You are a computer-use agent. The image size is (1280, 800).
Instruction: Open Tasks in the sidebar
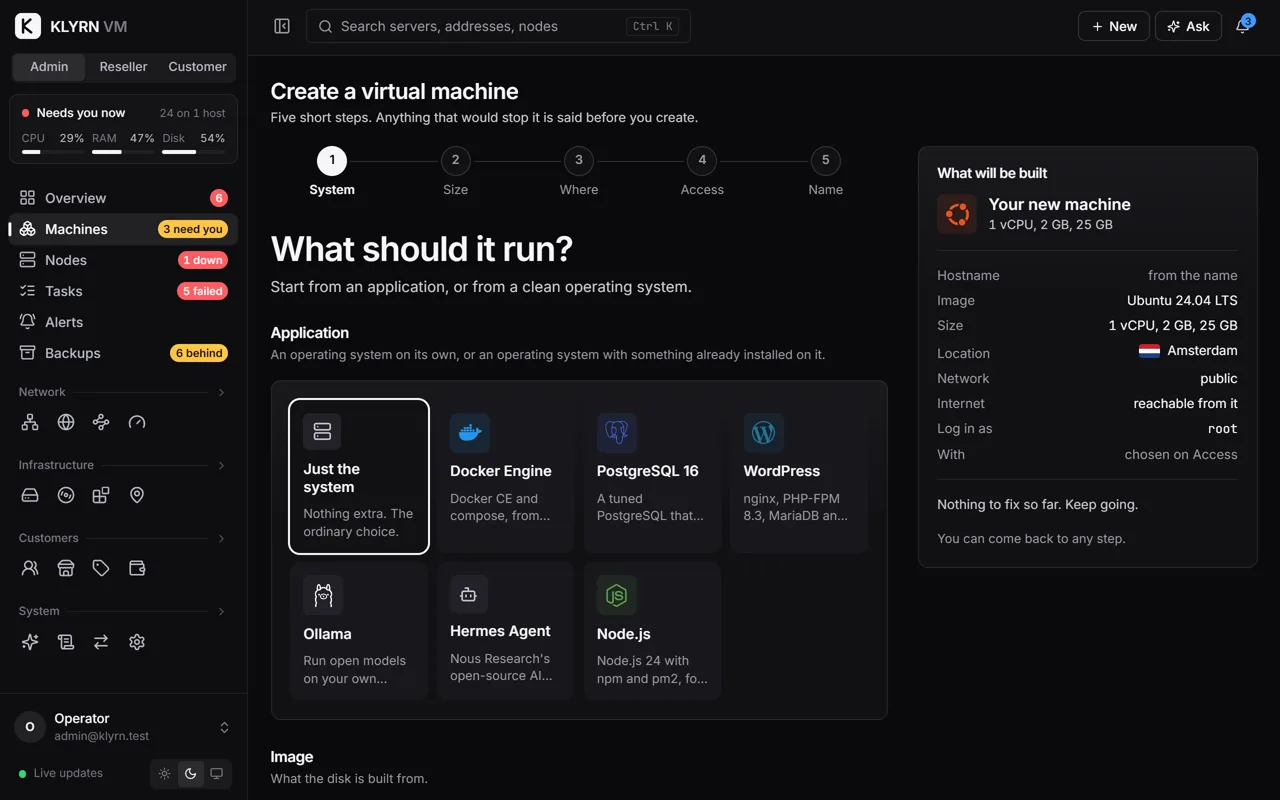(123, 291)
